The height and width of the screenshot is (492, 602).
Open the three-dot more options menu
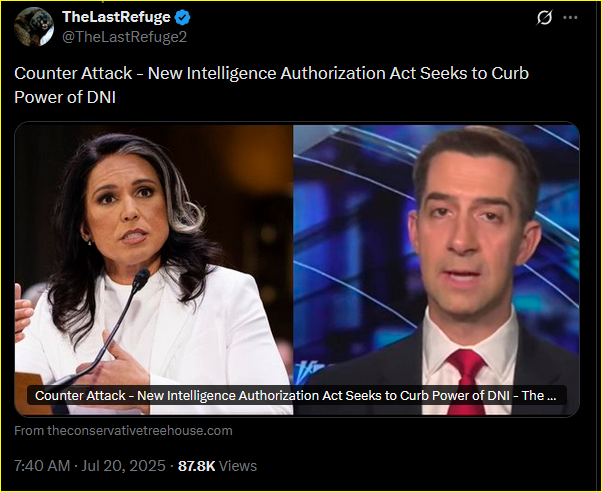(x=570, y=18)
